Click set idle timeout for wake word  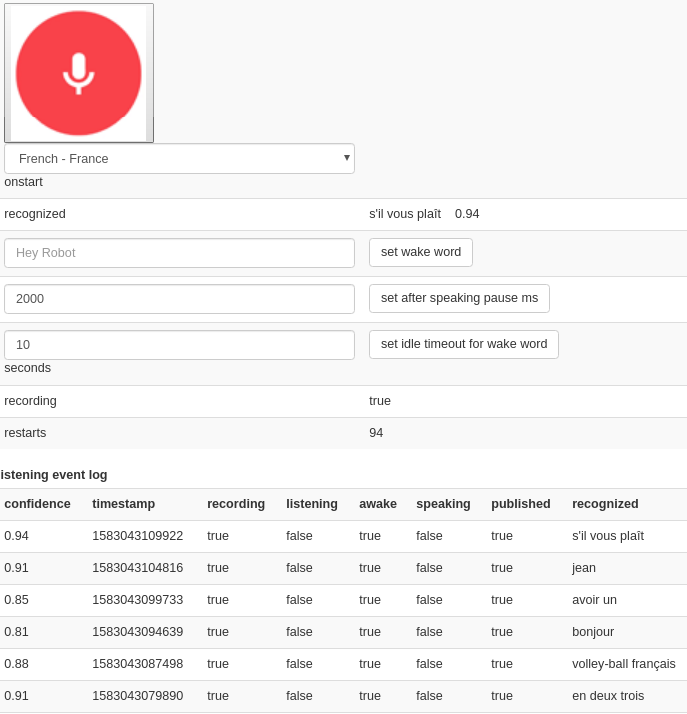pyautogui.click(x=463, y=344)
